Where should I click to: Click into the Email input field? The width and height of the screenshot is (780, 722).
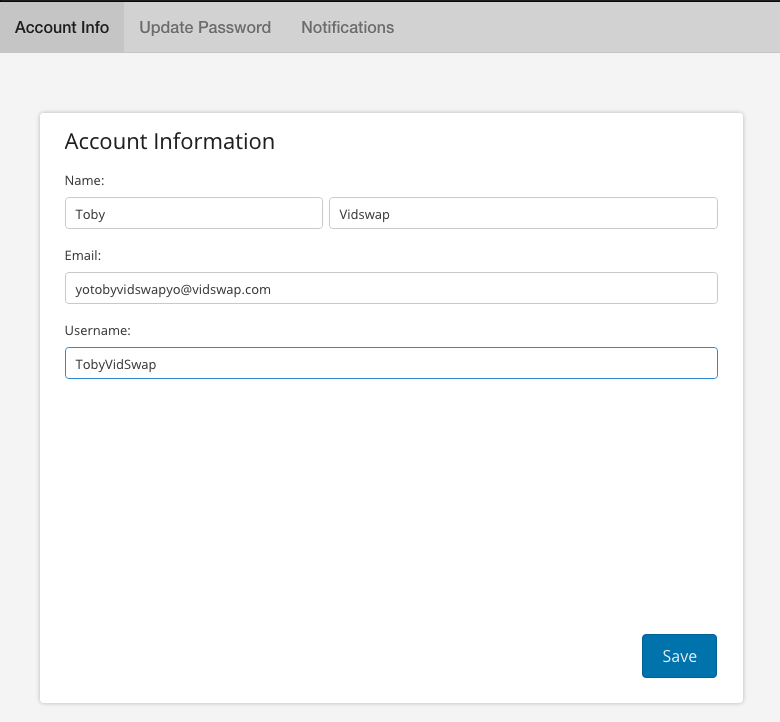(391, 288)
